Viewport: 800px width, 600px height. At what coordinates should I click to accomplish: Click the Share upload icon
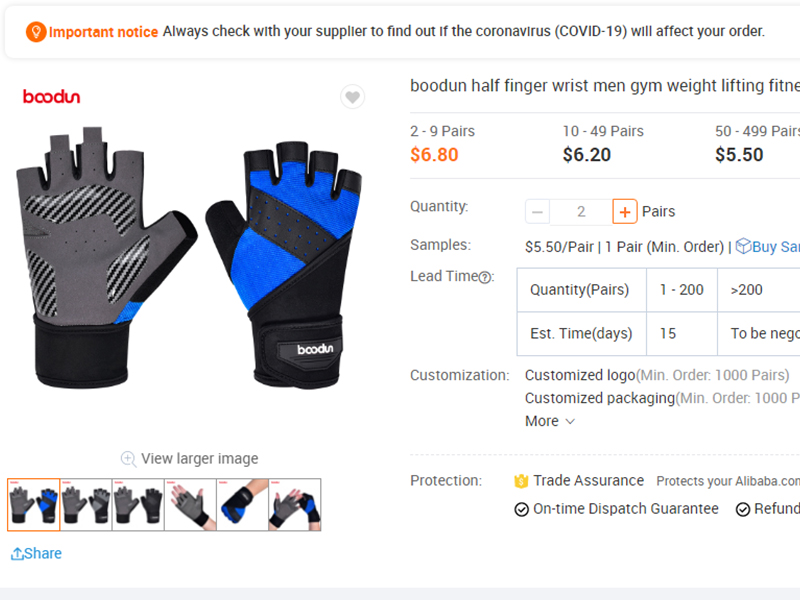pyautogui.click(x=17, y=554)
